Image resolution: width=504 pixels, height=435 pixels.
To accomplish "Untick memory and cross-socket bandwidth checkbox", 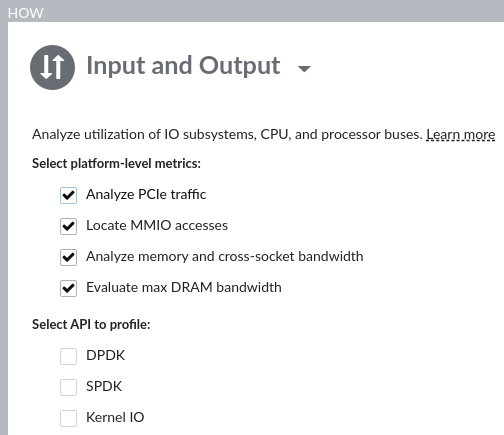I will tap(68, 257).
